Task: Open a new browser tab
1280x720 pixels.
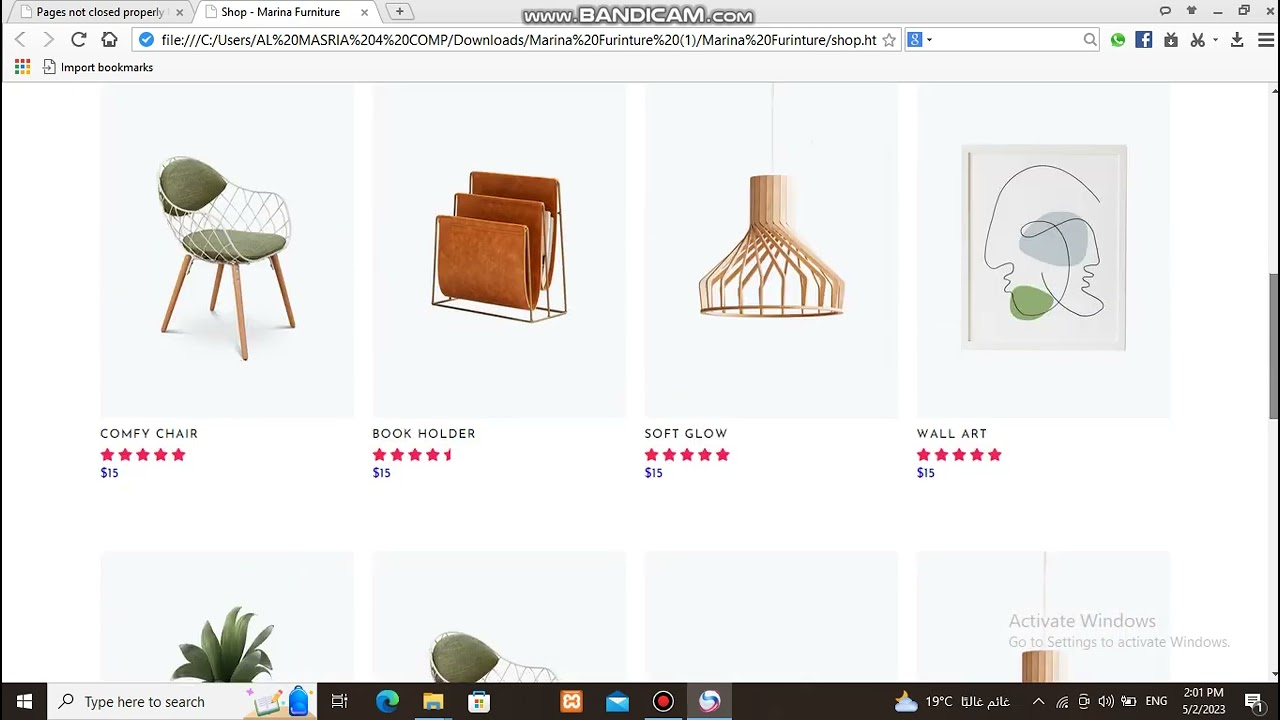Action: click(399, 12)
